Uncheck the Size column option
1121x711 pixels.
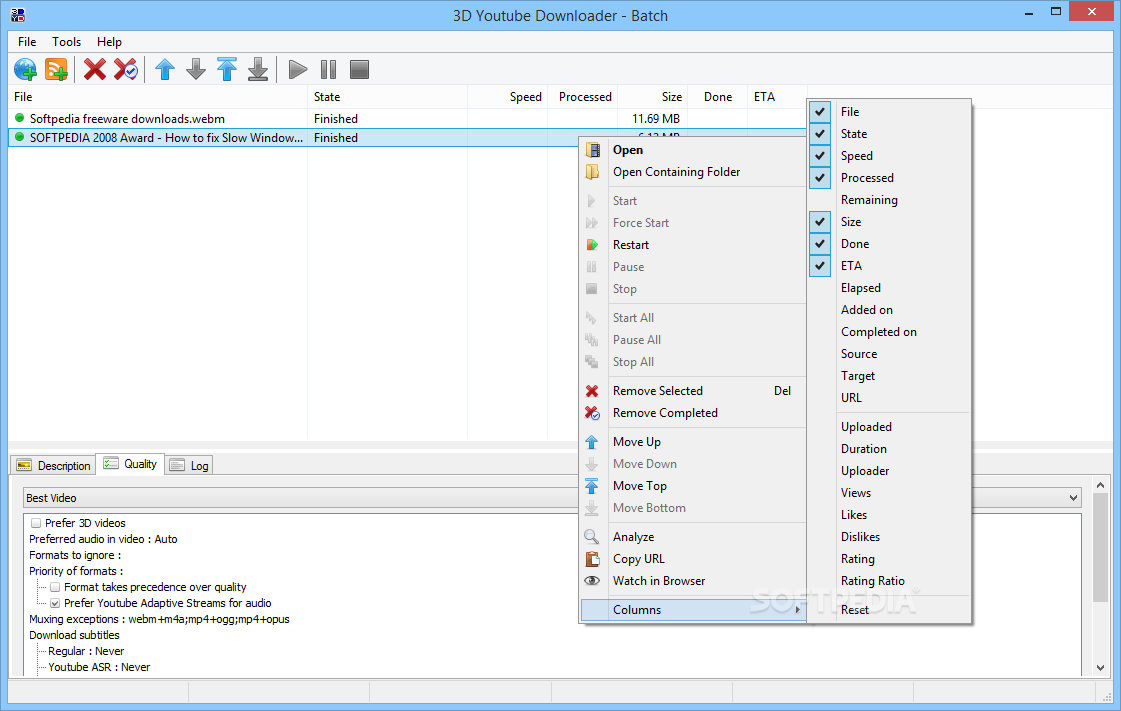[820, 222]
